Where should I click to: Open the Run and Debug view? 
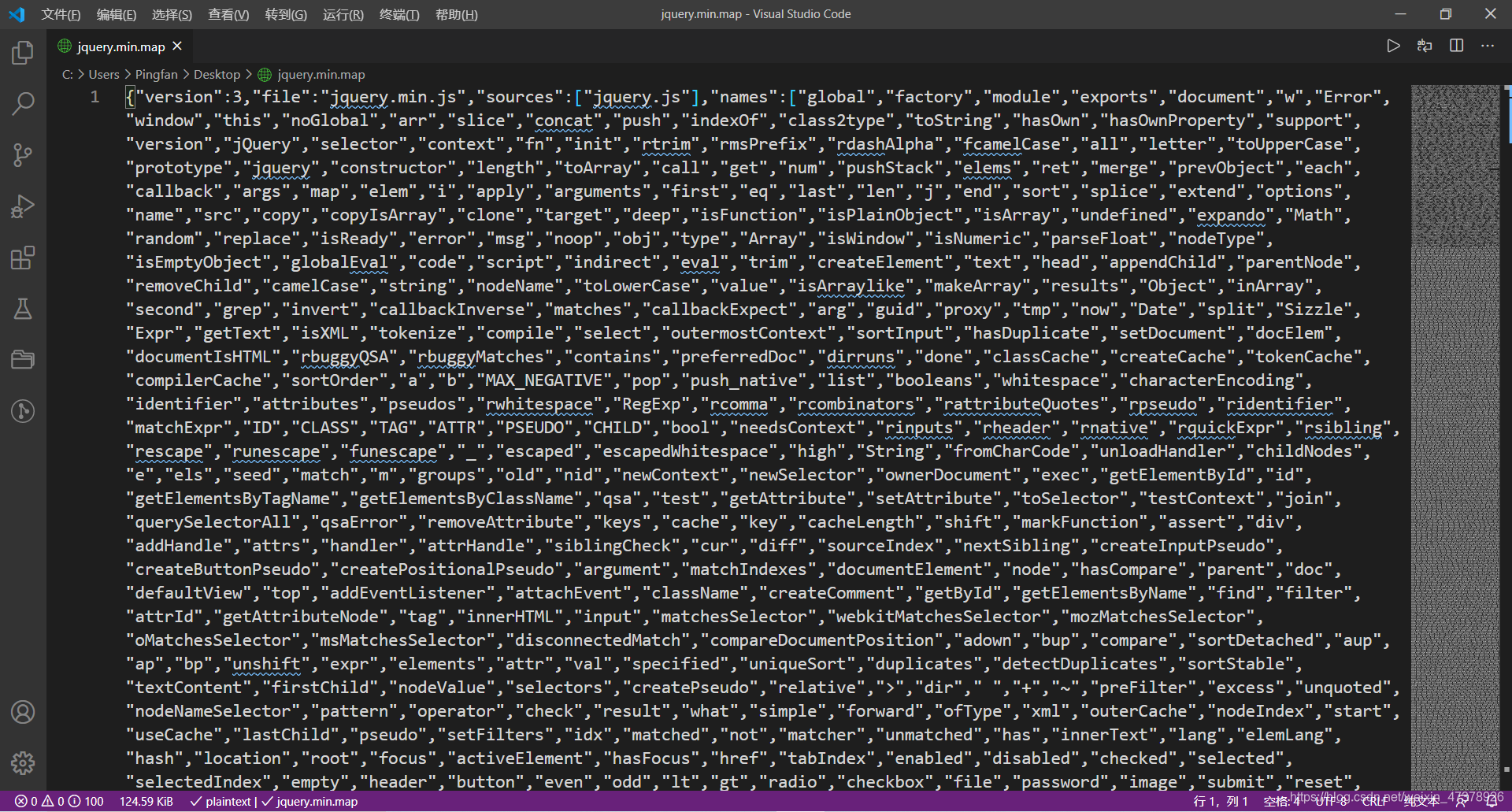[23, 206]
